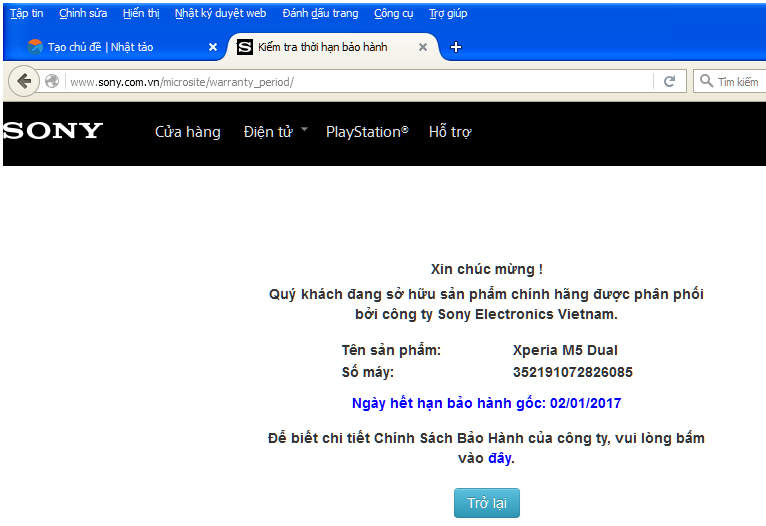Click the SONY logo
This screenshot has width=766, height=526.
tap(53, 131)
